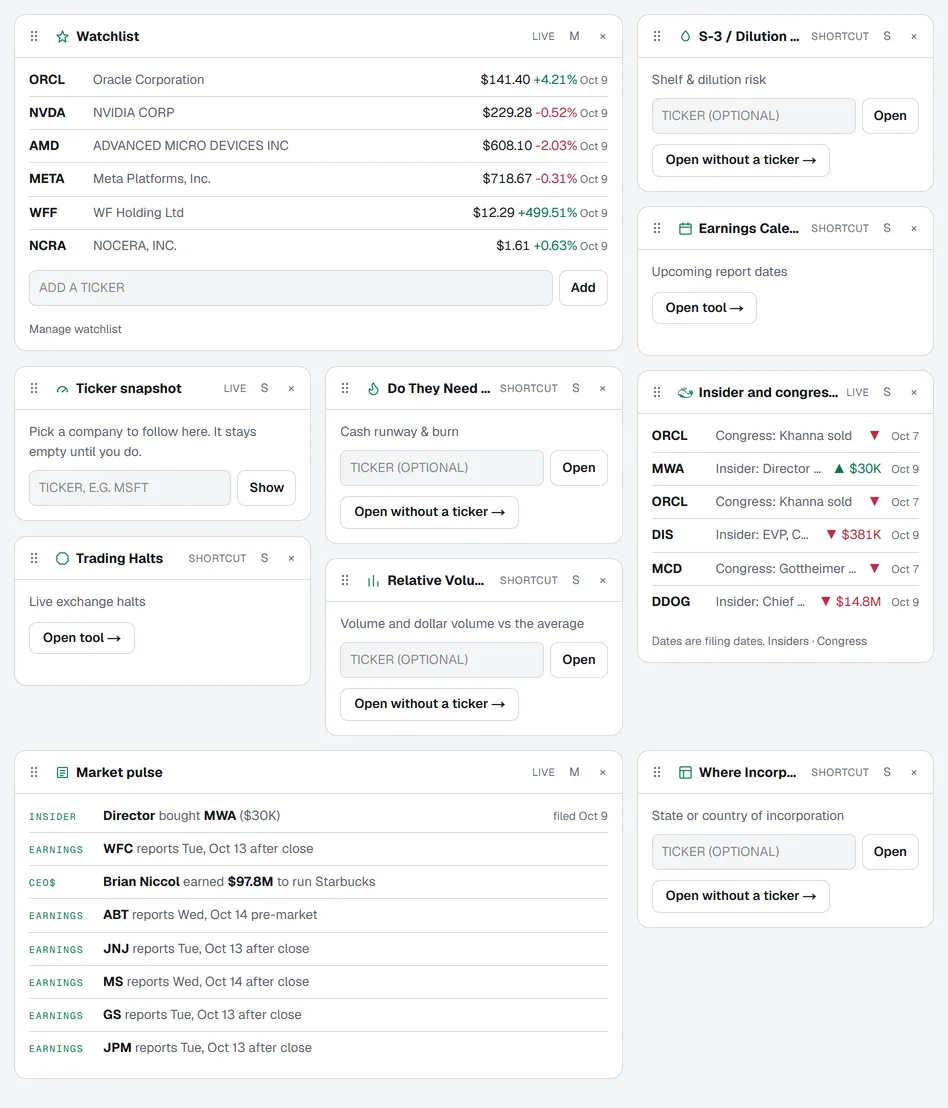This screenshot has height=1108, width=948.
Task: Open the Congress footer link
Action: coord(841,641)
